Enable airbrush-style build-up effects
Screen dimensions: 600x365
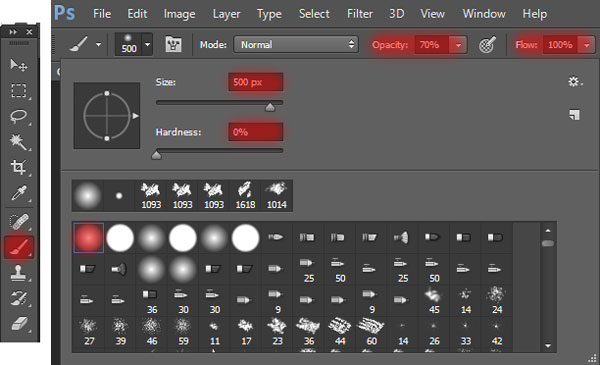click(x=487, y=45)
